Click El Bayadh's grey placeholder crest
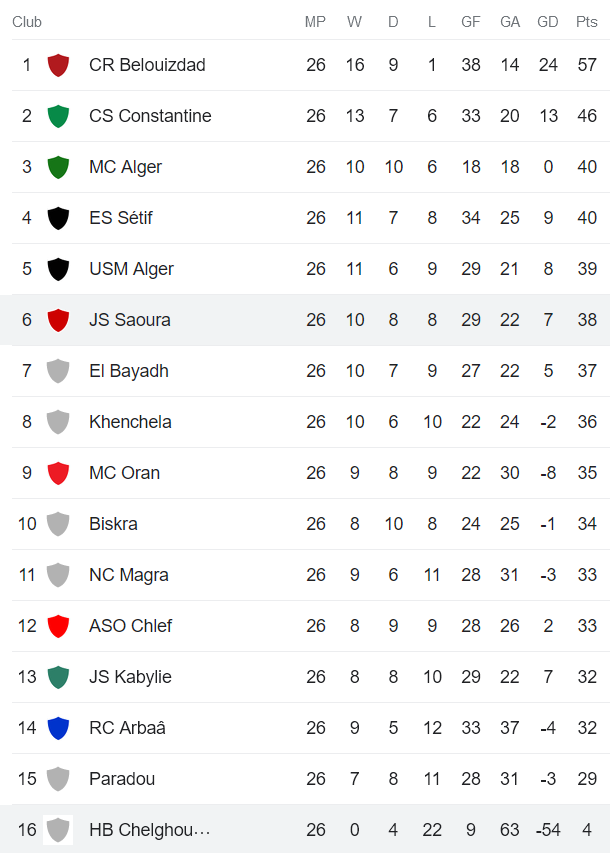Viewport: 610px width, 853px height. (x=58, y=371)
